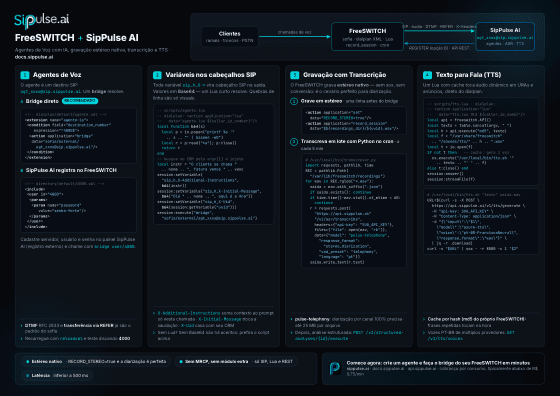Click the "Bridge direto" subheading
The image size is (560, 396).
coord(42,101)
